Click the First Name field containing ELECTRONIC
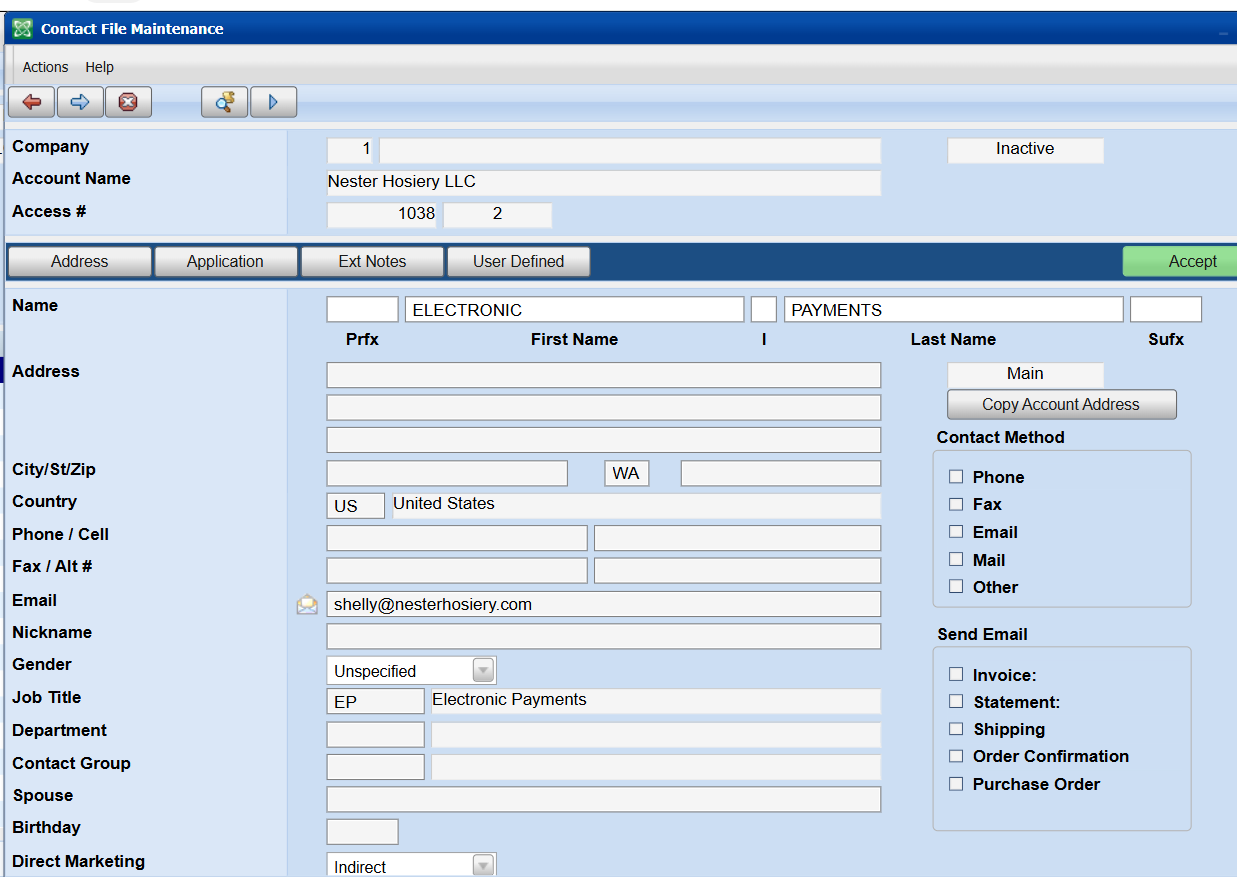The width and height of the screenshot is (1237, 877). 574,310
